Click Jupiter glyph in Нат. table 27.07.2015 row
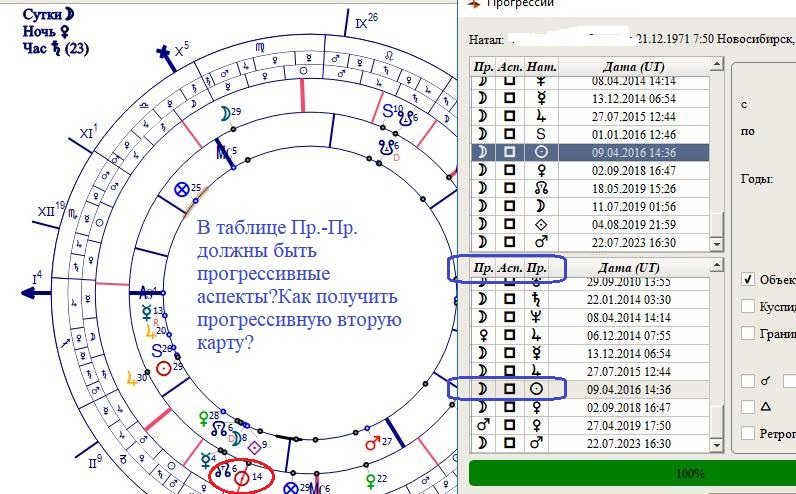796x494 pixels. pos(541,117)
